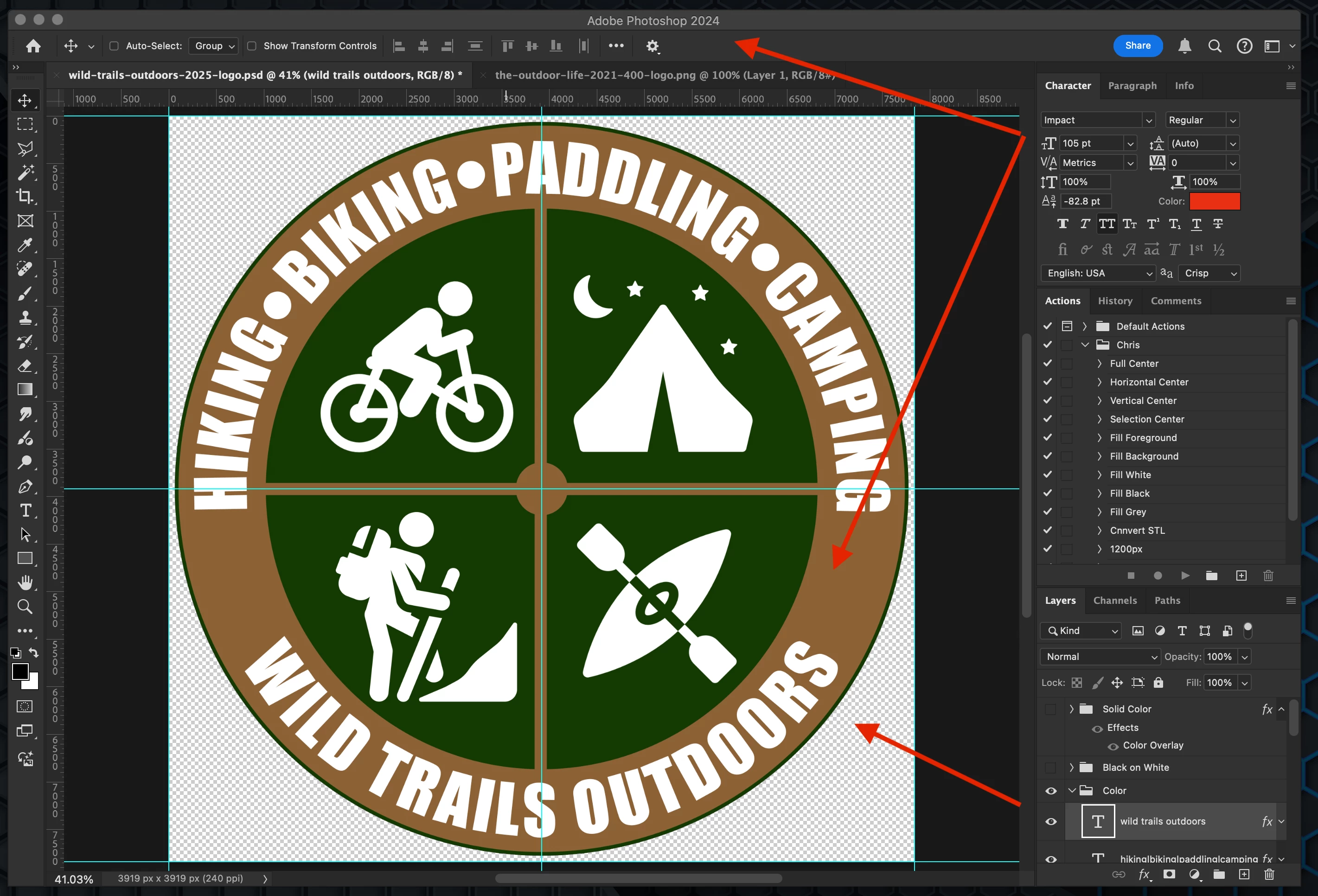Viewport: 1318px width, 896px height.
Task: Select the Zoom tool in toolbar
Action: [x=25, y=607]
